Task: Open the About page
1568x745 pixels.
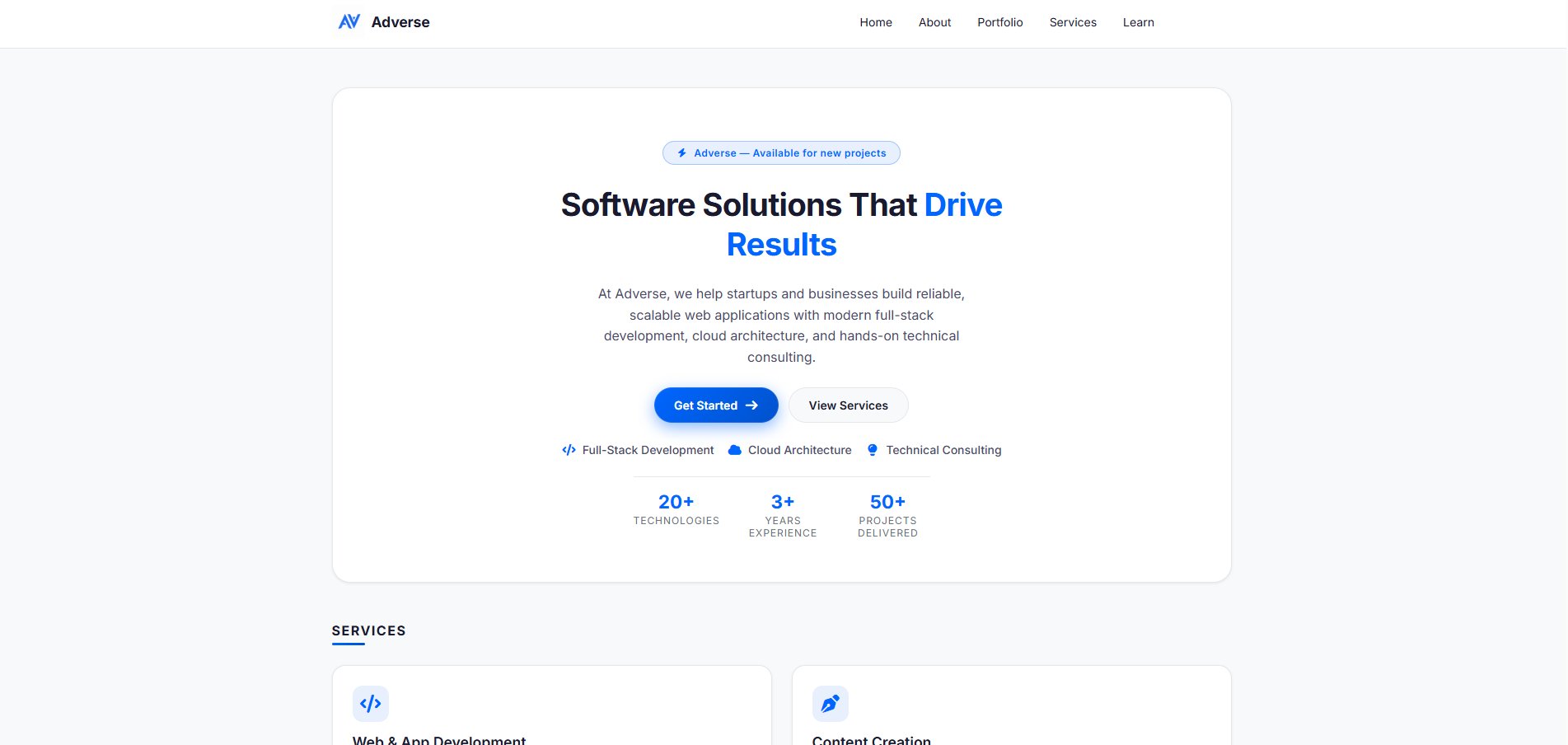Action: [934, 22]
